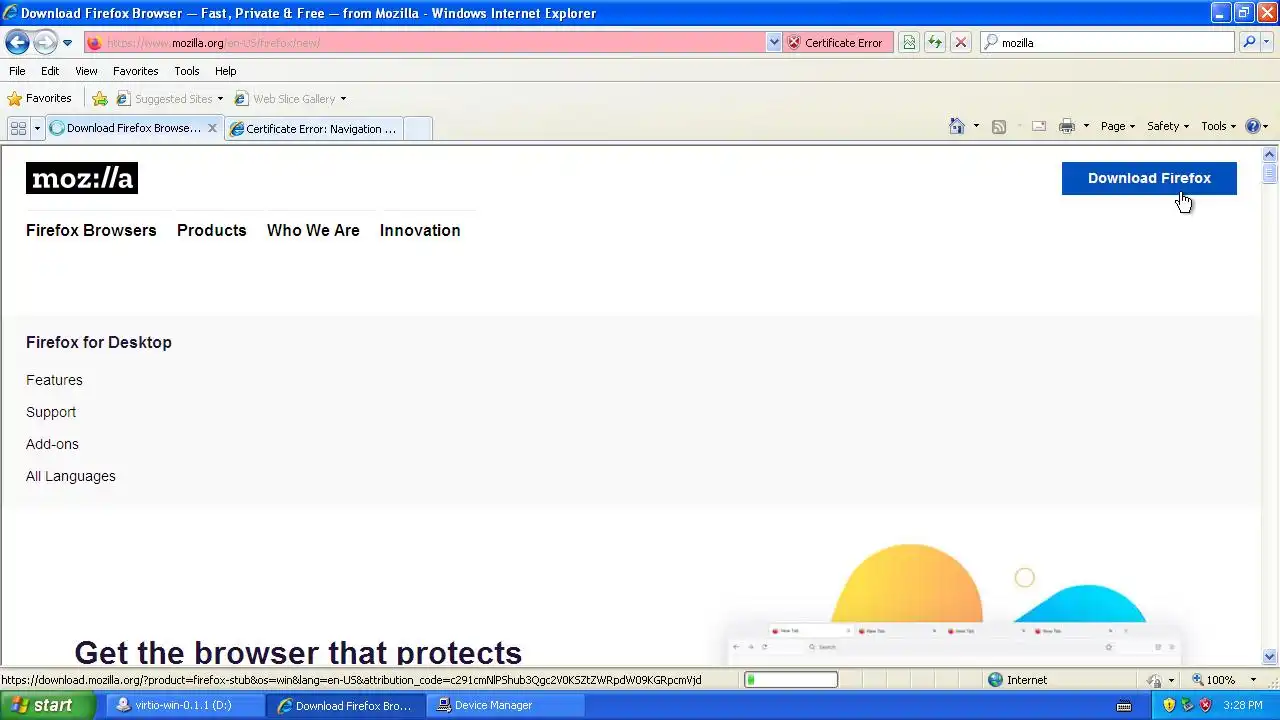Open the Add-ons link
1280x720 pixels.
[x=52, y=444]
